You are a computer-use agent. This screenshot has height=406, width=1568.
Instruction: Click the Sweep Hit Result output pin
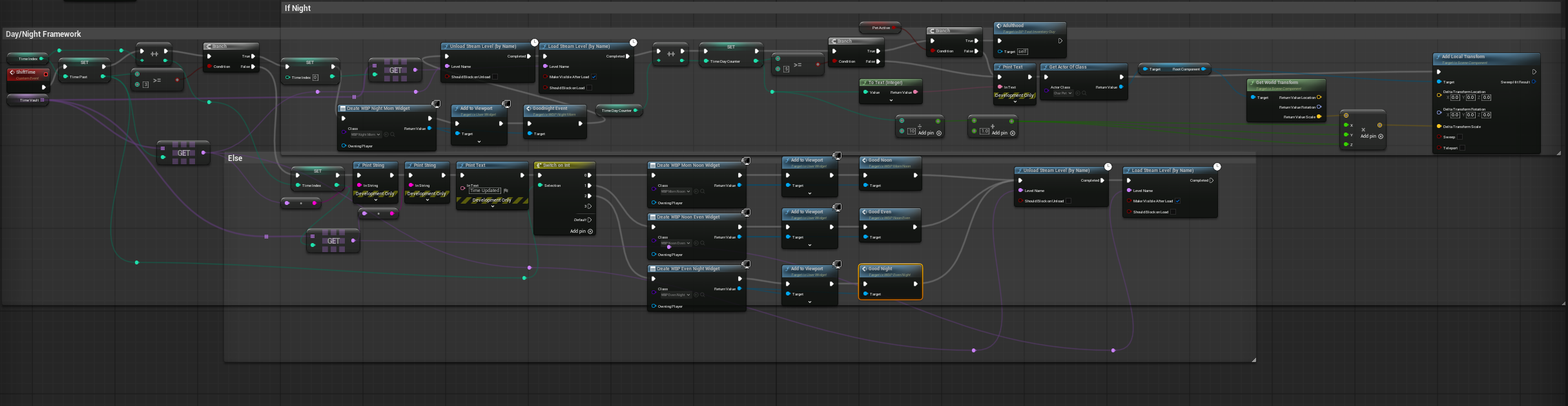click(x=1534, y=82)
